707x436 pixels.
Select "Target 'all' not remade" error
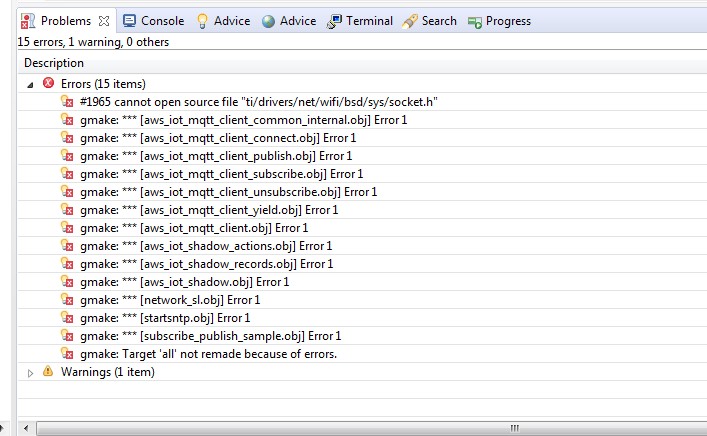[208, 354]
